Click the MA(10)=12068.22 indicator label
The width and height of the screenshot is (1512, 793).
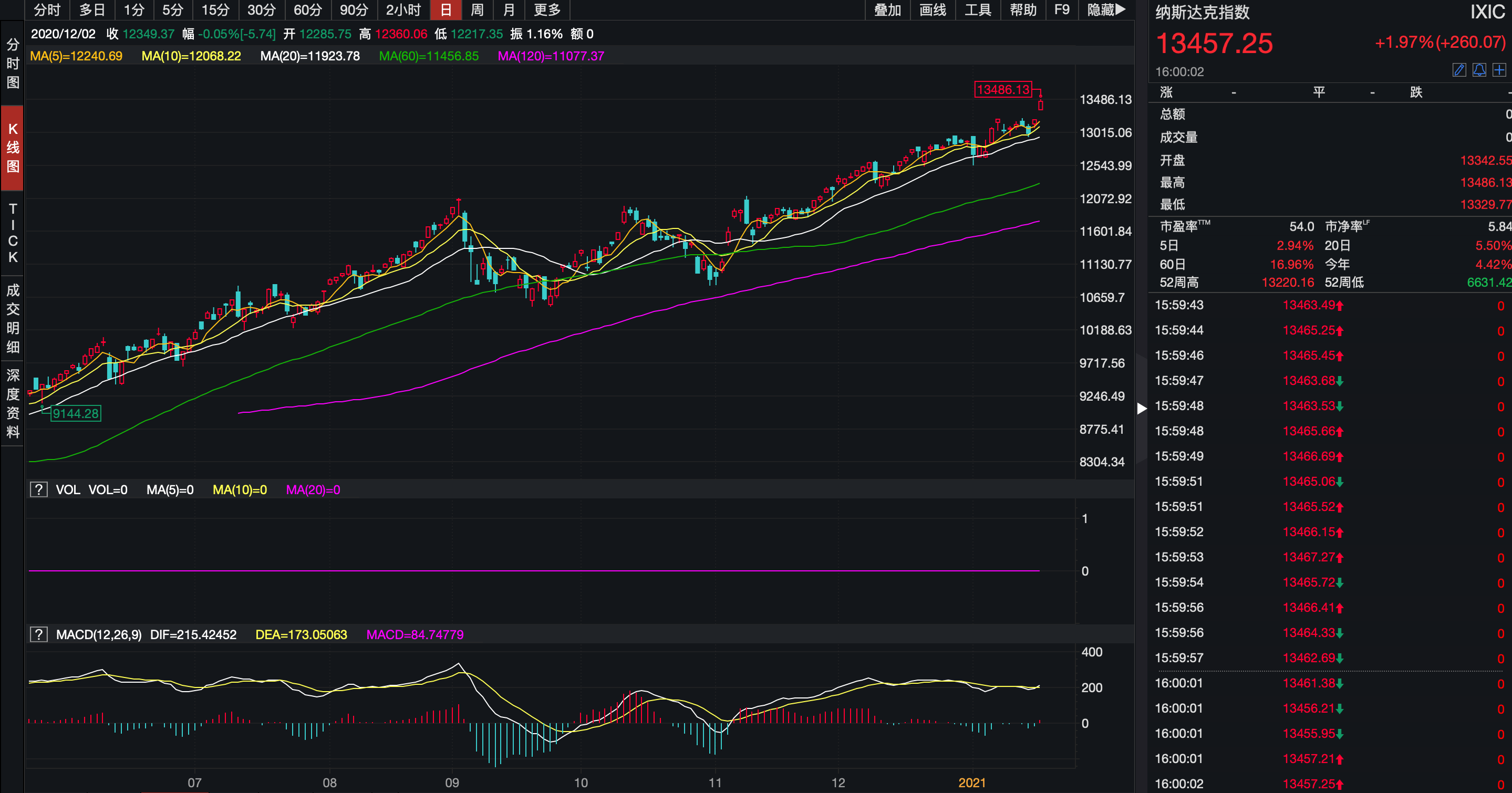pos(191,56)
